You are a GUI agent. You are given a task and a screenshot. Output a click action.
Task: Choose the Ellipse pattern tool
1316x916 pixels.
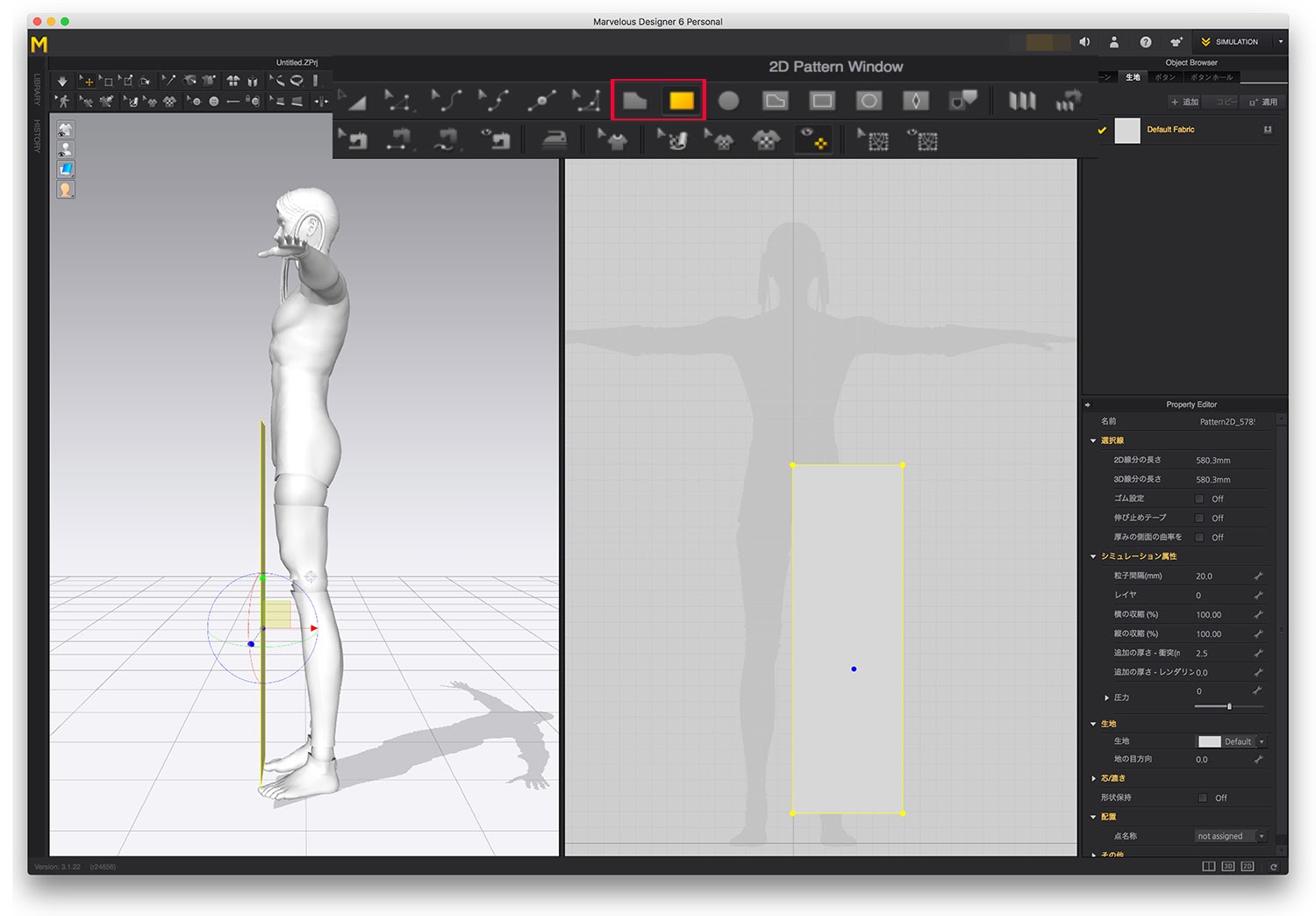(x=728, y=101)
